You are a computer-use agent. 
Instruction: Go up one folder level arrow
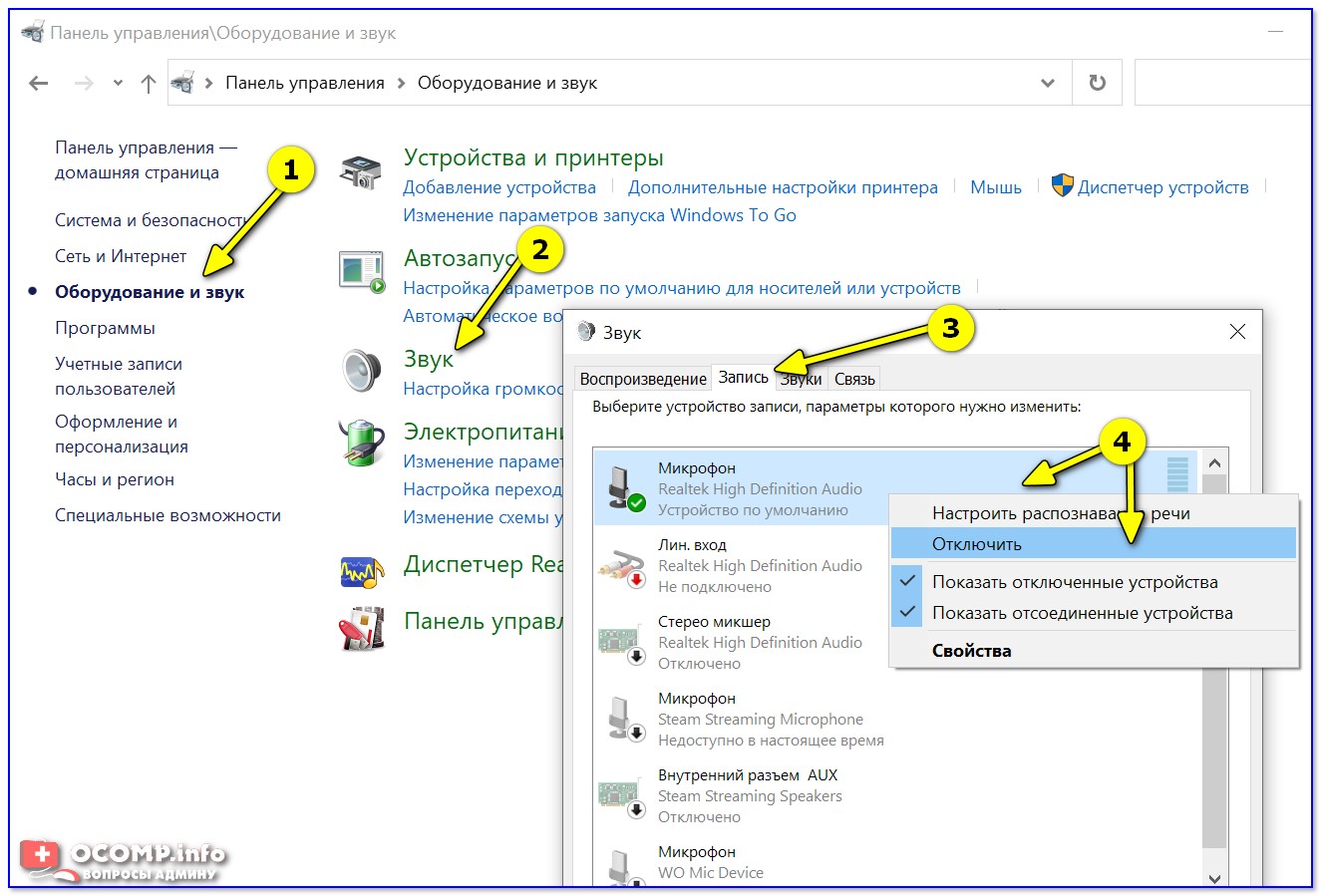[x=149, y=84]
